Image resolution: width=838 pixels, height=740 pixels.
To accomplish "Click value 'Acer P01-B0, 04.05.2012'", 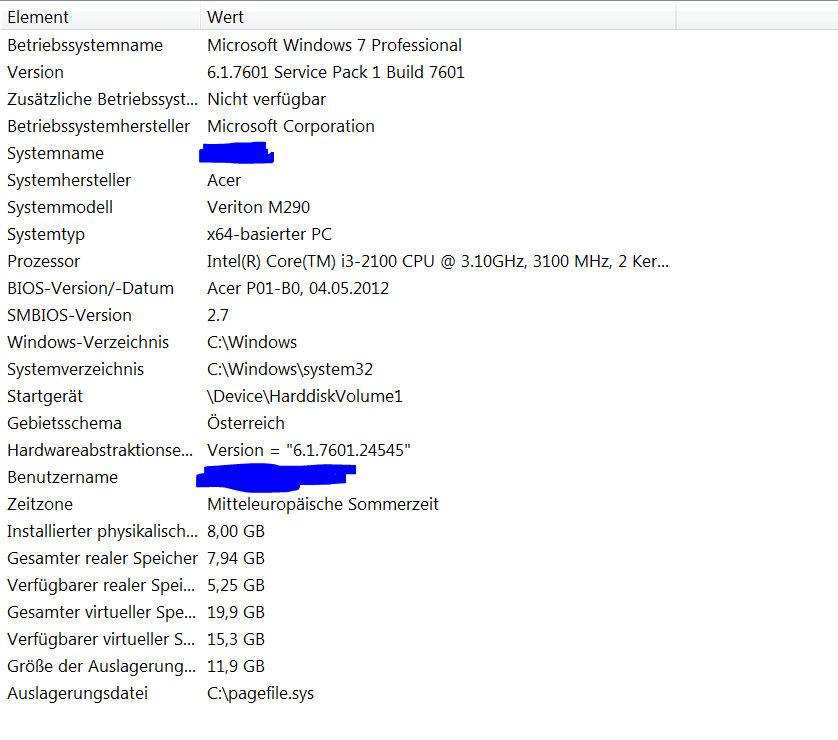I will pos(298,288).
